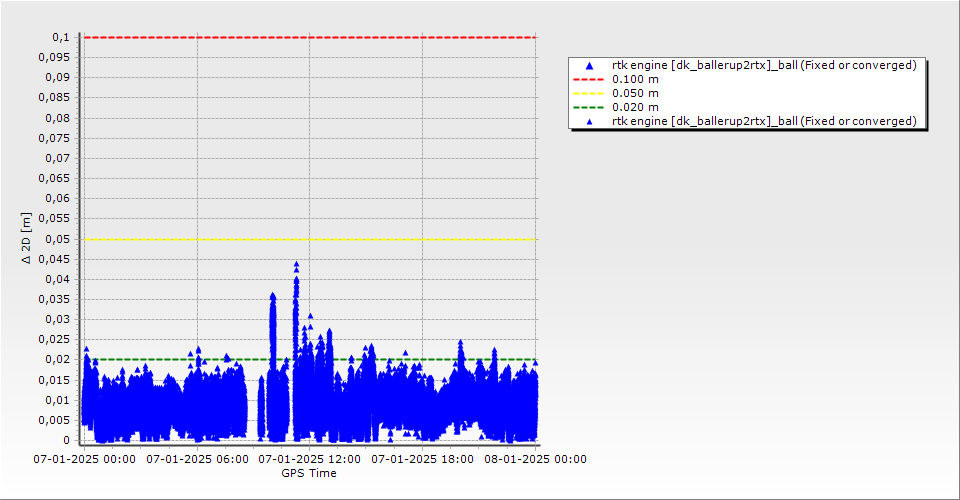Click the red dashed threshold line in the plot
Screen dimensions: 960x500
[310, 37]
